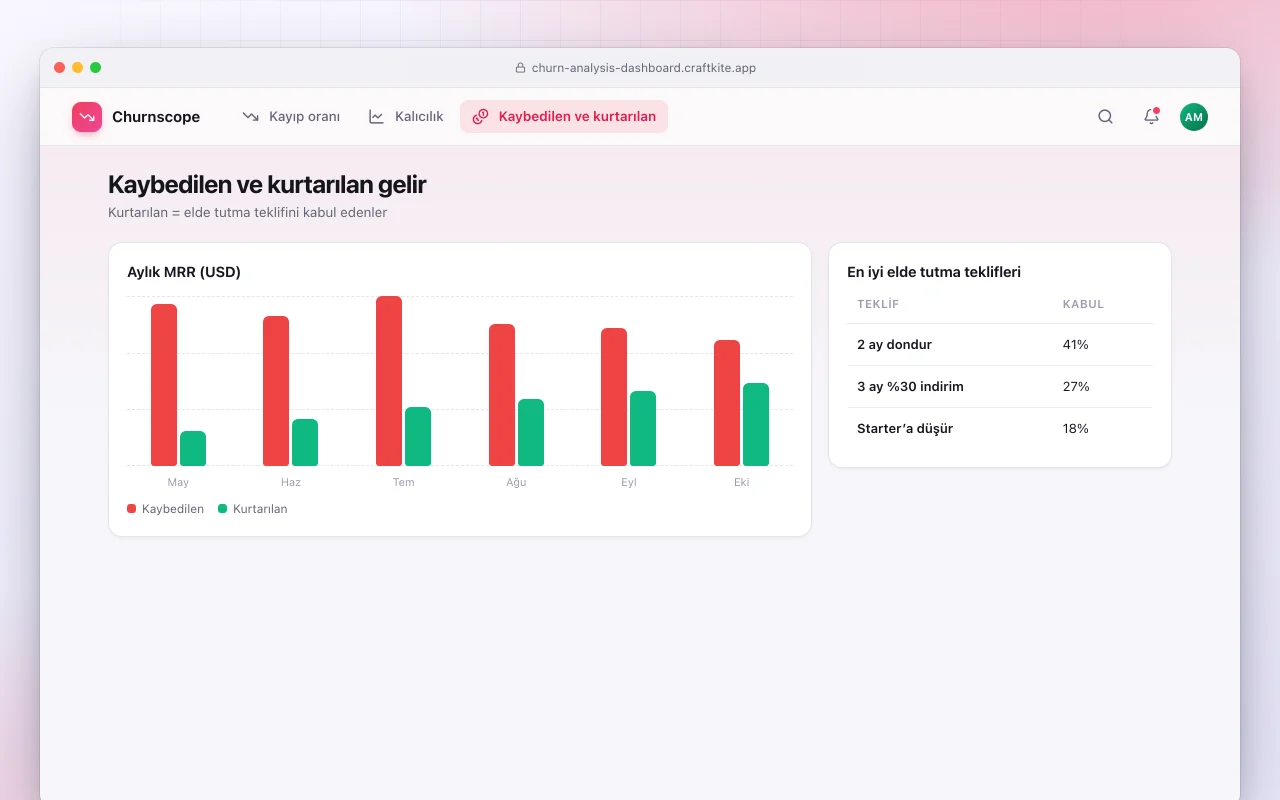Screen dimensions: 1280x800
Task: Click the green Kurtarılan bar for Haz
Action: point(305,443)
